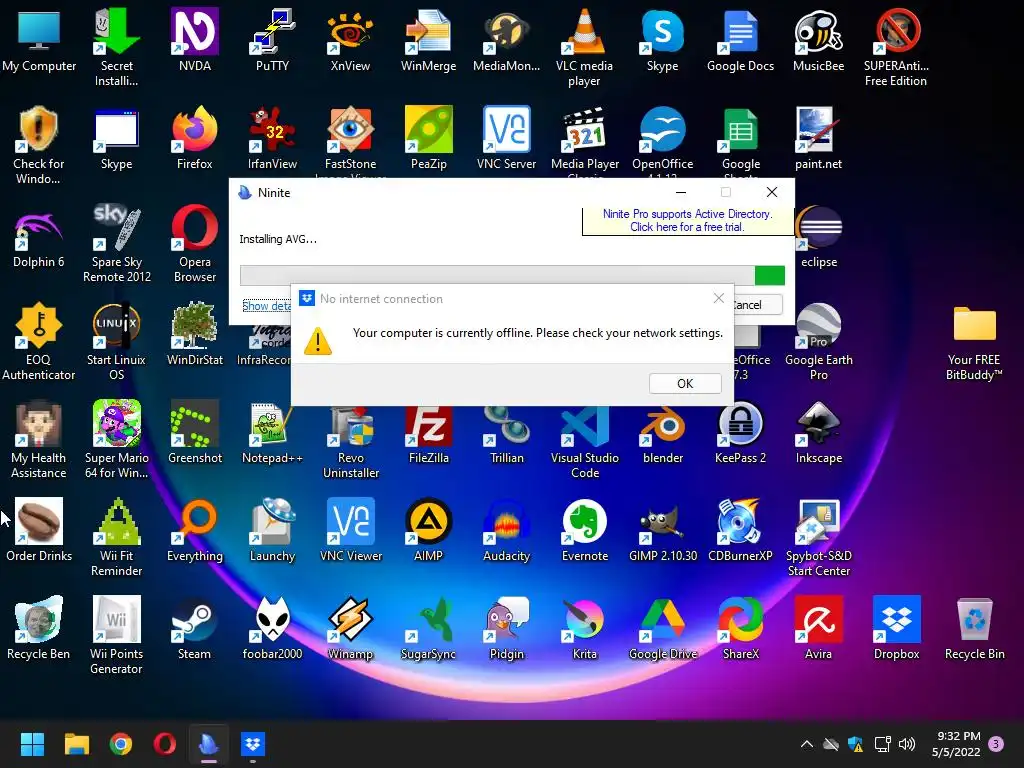Open the PuTTY desktop shortcut
The height and width of the screenshot is (768, 1024).
(272, 39)
